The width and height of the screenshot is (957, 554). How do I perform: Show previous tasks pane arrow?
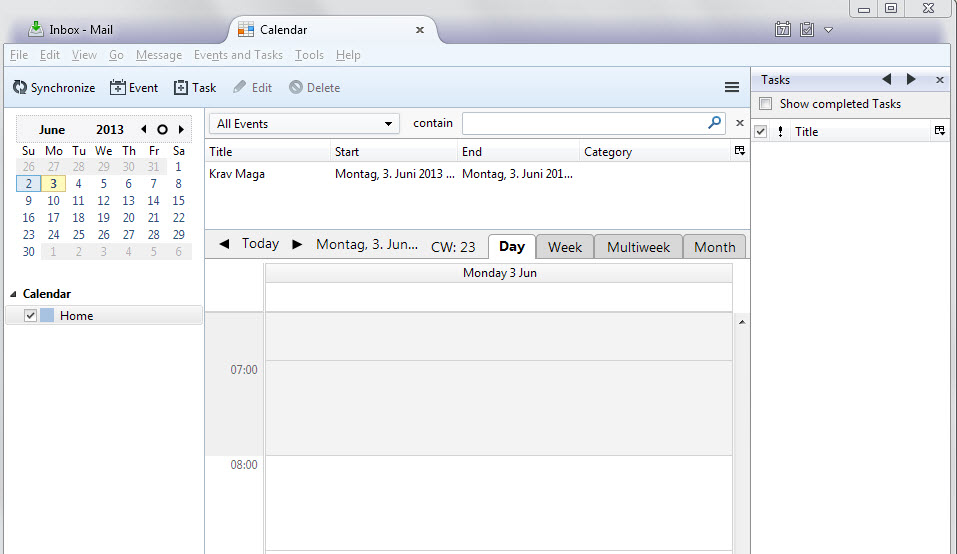tap(887, 79)
